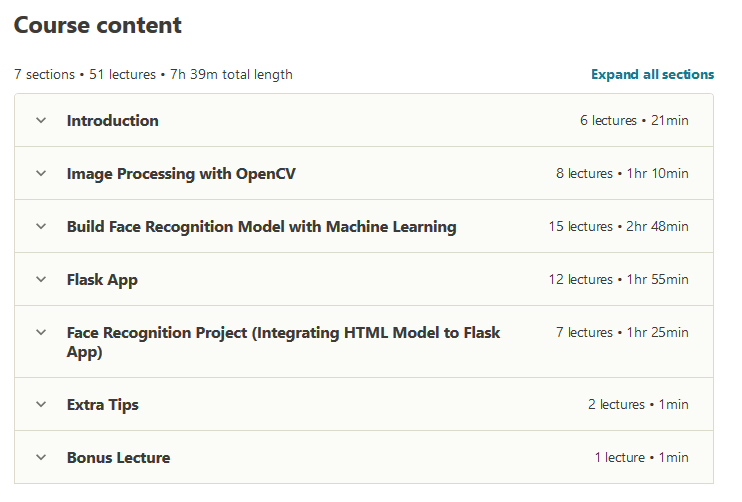
Task: Click the 7 sections 51 lectures summary text
Action: [153, 74]
